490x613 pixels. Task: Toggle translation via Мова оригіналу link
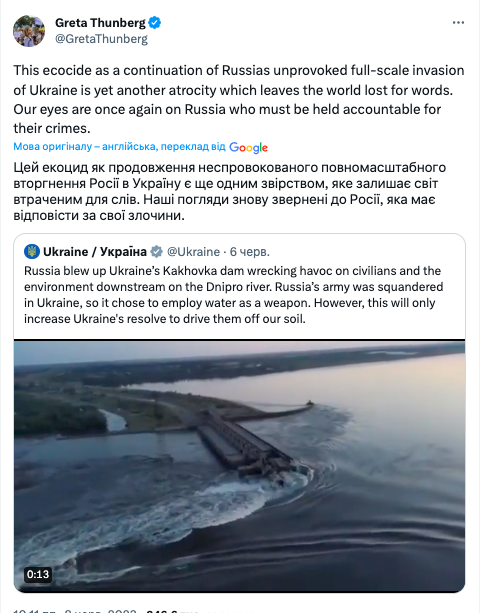pos(120,147)
